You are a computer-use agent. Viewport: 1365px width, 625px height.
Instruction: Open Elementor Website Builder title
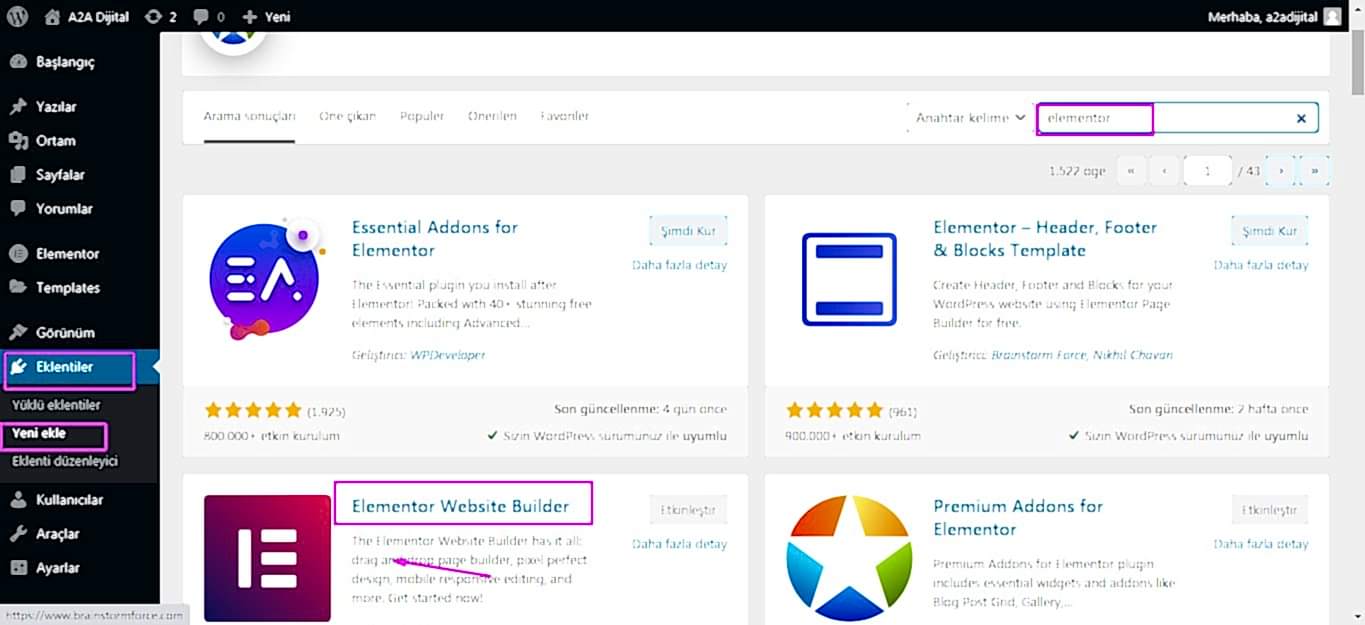(460, 506)
